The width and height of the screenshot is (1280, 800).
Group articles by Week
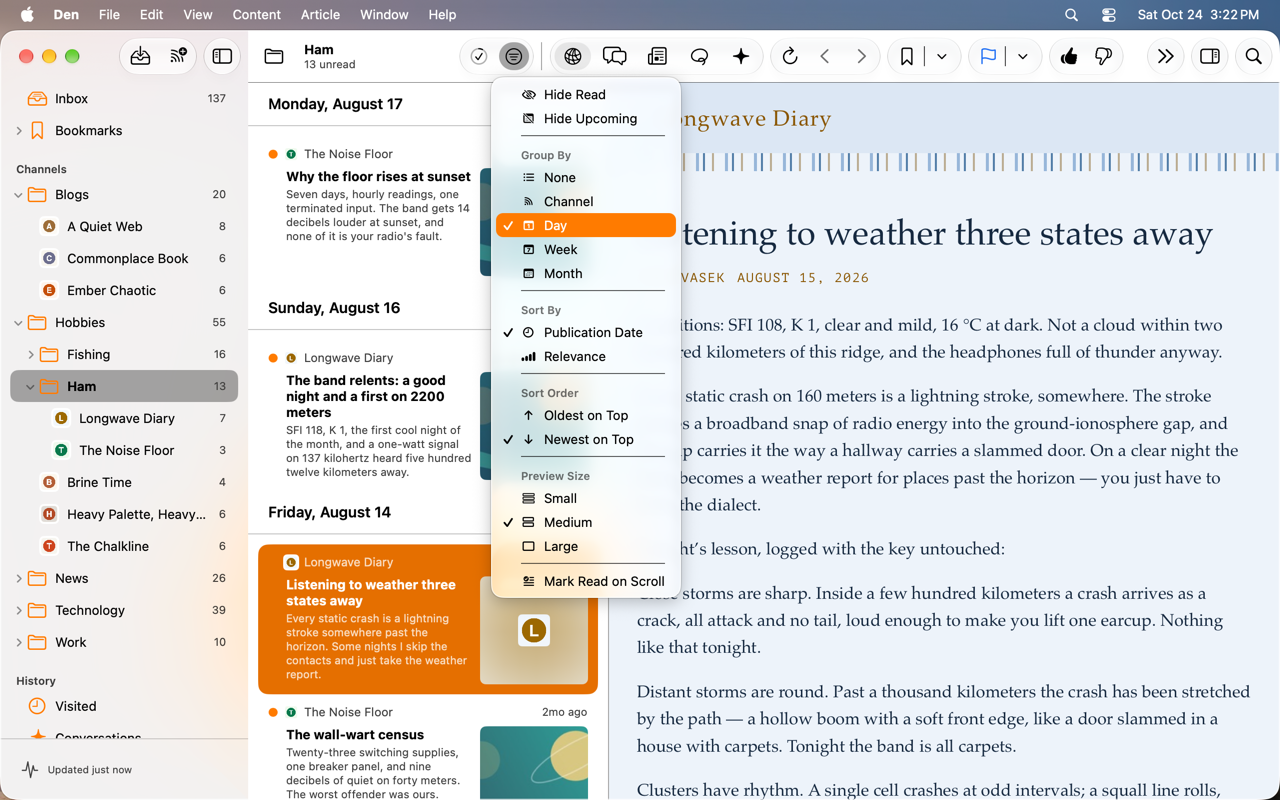tap(586, 250)
